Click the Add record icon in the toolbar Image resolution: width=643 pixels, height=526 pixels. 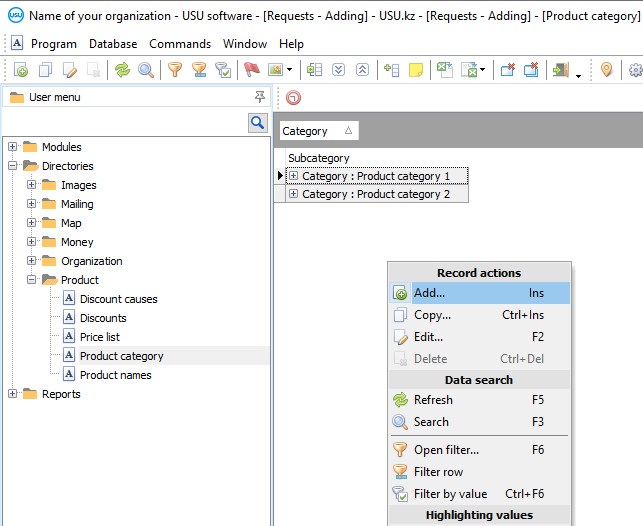click(x=21, y=70)
